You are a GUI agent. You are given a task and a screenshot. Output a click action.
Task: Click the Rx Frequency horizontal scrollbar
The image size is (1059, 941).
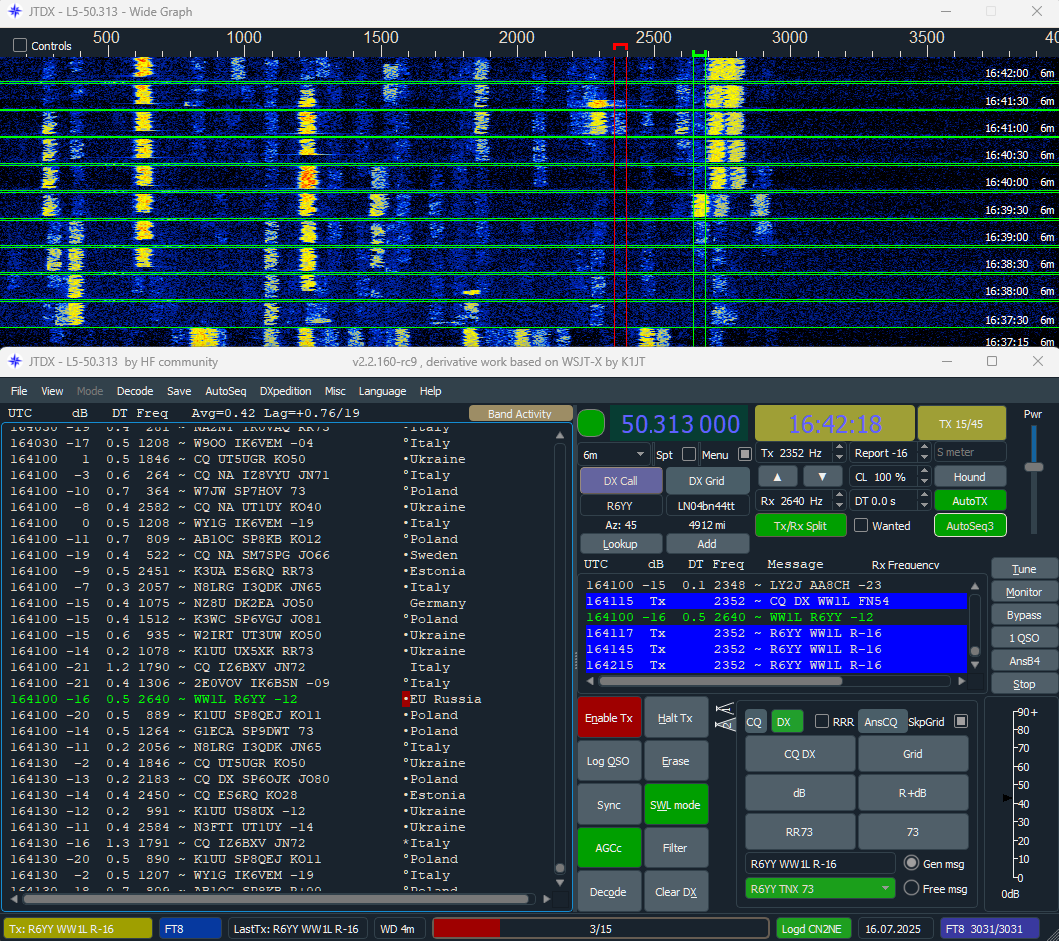click(x=775, y=681)
